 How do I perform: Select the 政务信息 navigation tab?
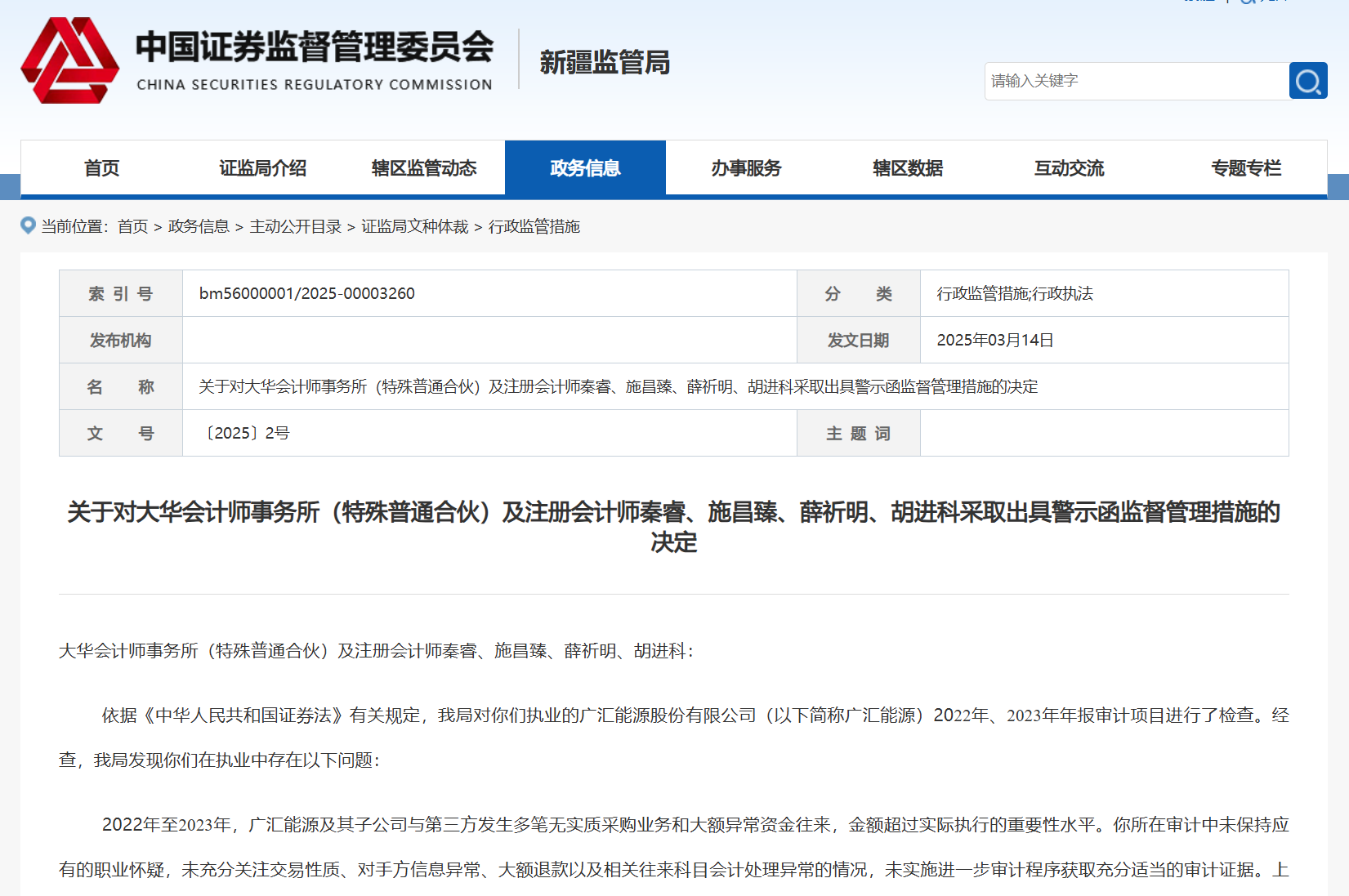pos(585,168)
